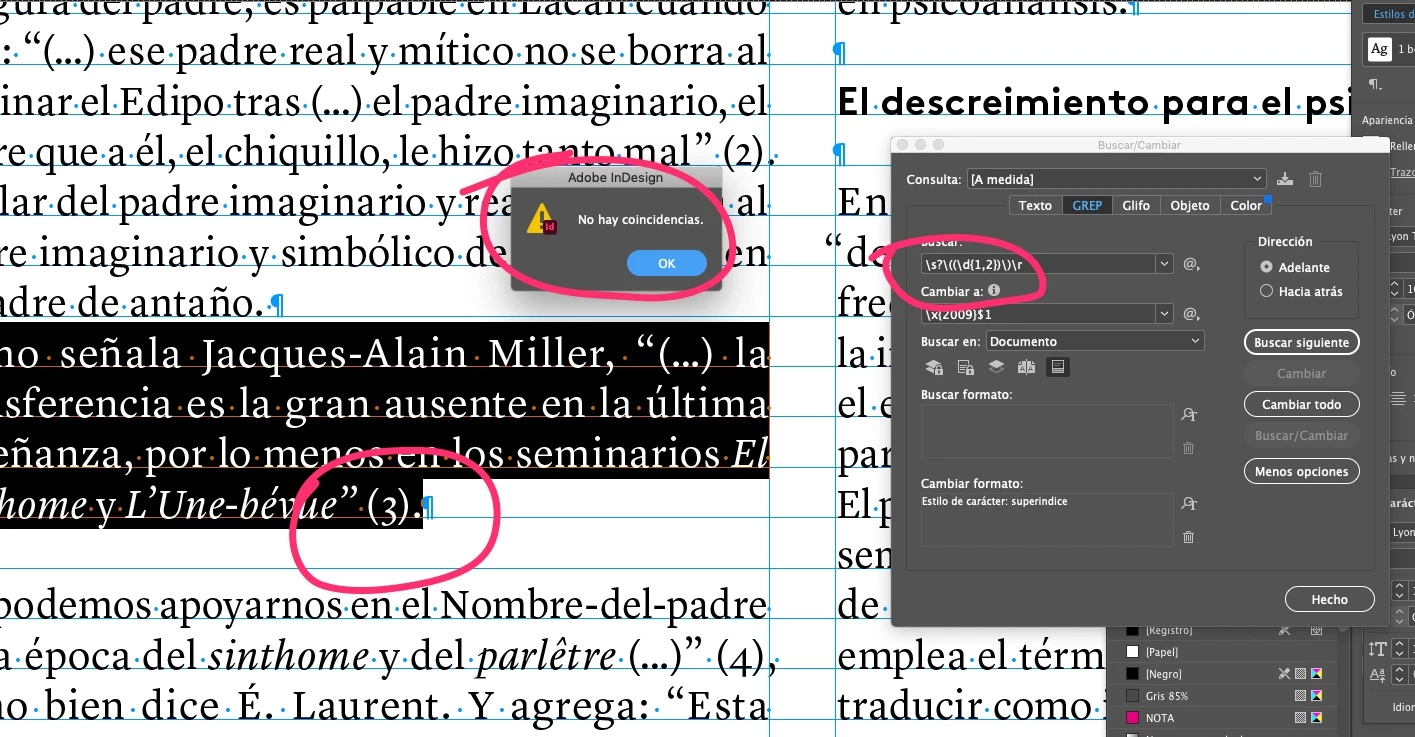The width and height of the screenshot is (1415, 737).
Task: Toggle include master pages search option
Action: click(1026, 367)
